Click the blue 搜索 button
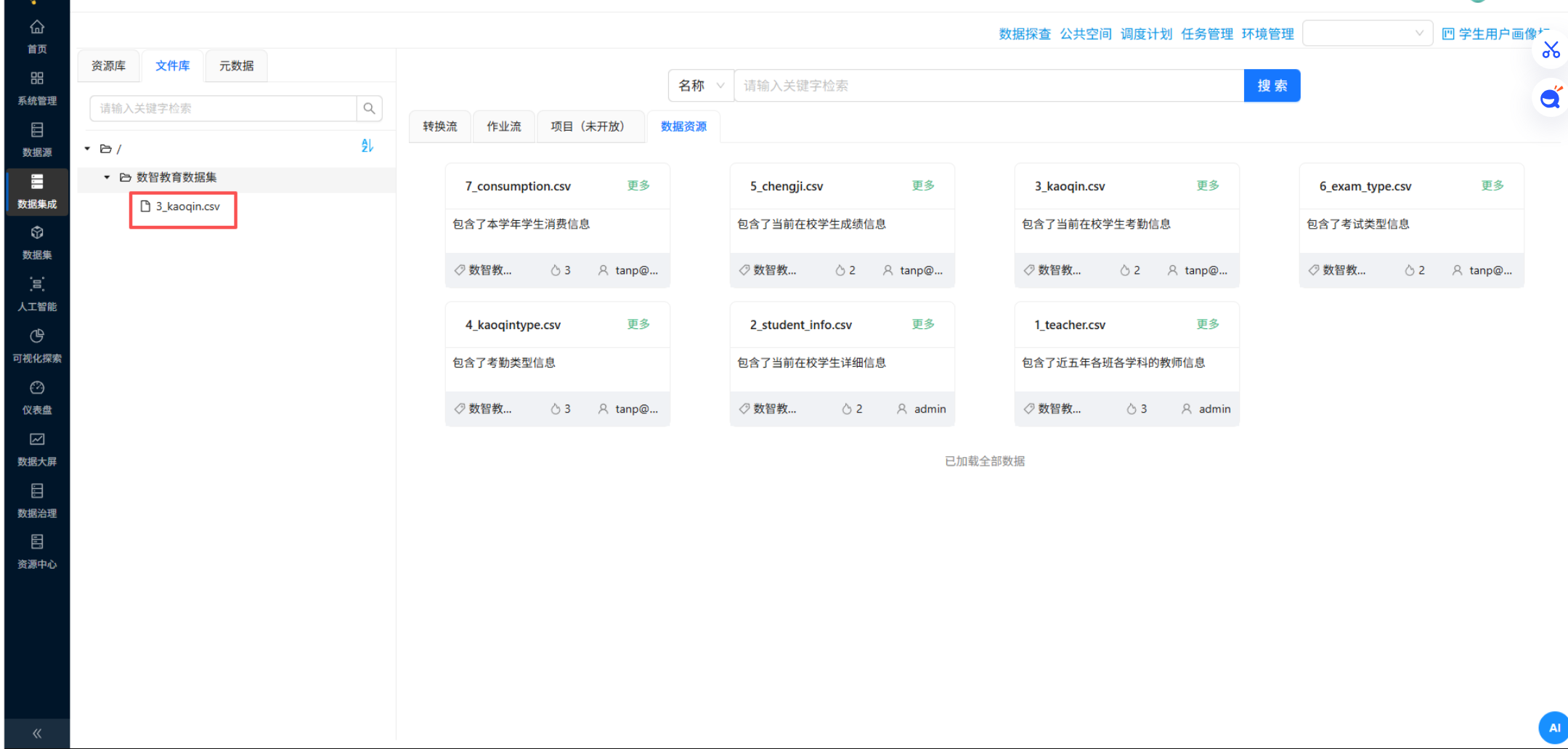Viewport: 1568px width, 749px height. click(x=1272, y=86)
